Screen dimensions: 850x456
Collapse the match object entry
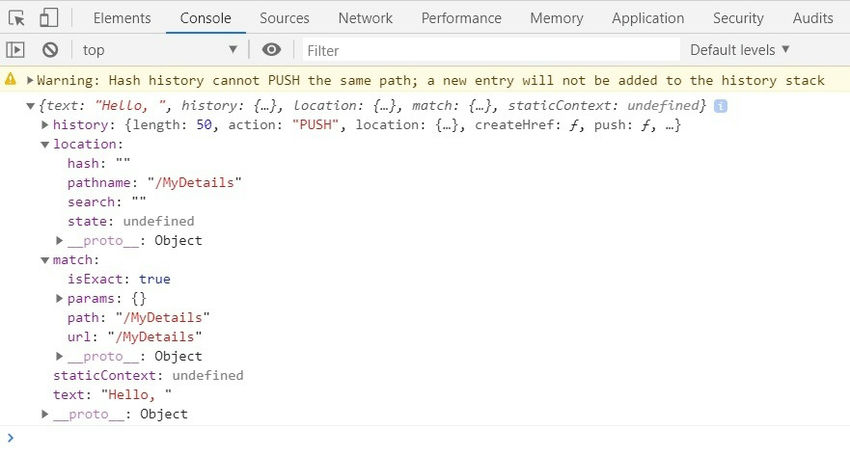click(45, 260)
